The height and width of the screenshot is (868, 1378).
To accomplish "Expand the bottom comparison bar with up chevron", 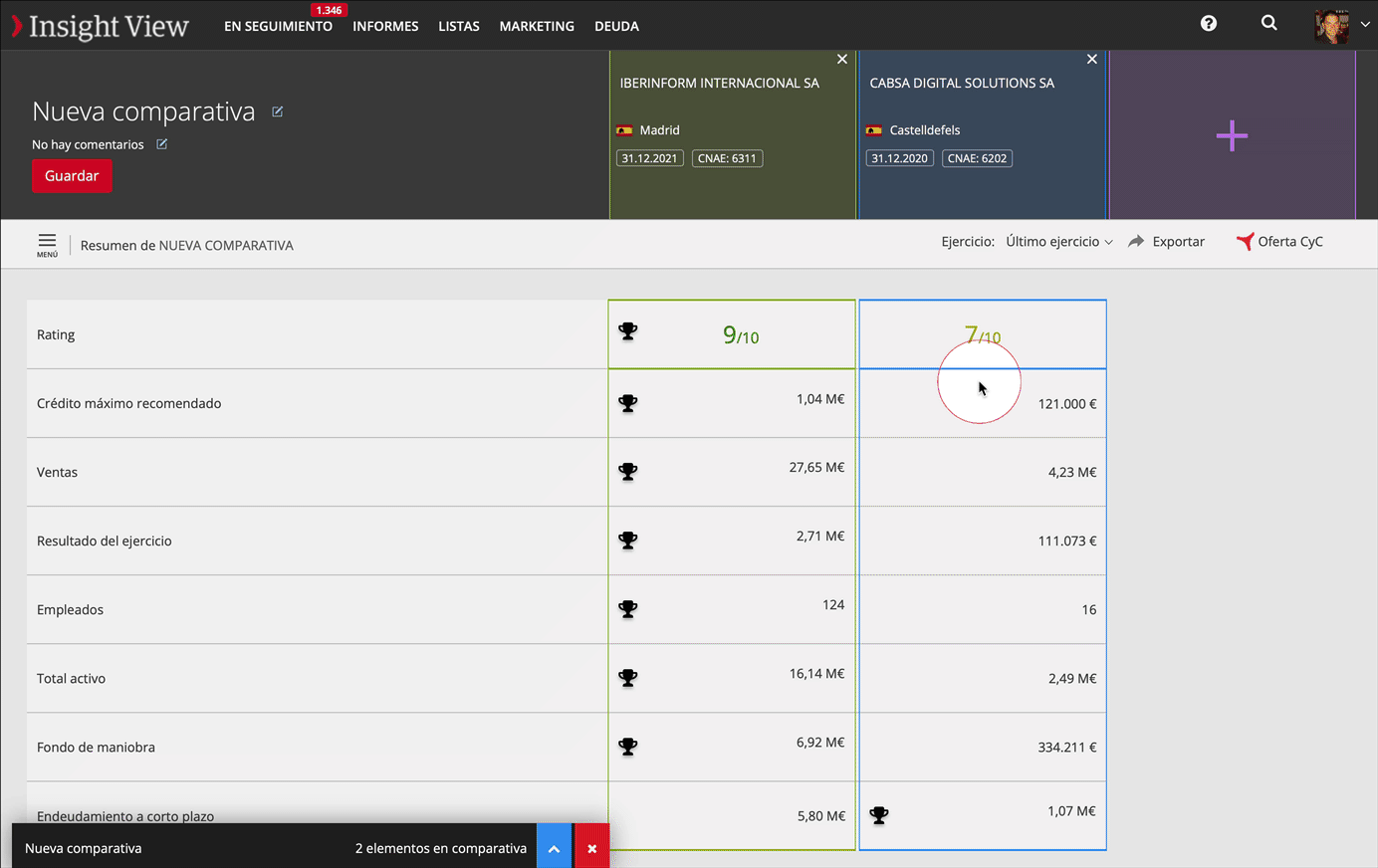I will tap(554, 848).
